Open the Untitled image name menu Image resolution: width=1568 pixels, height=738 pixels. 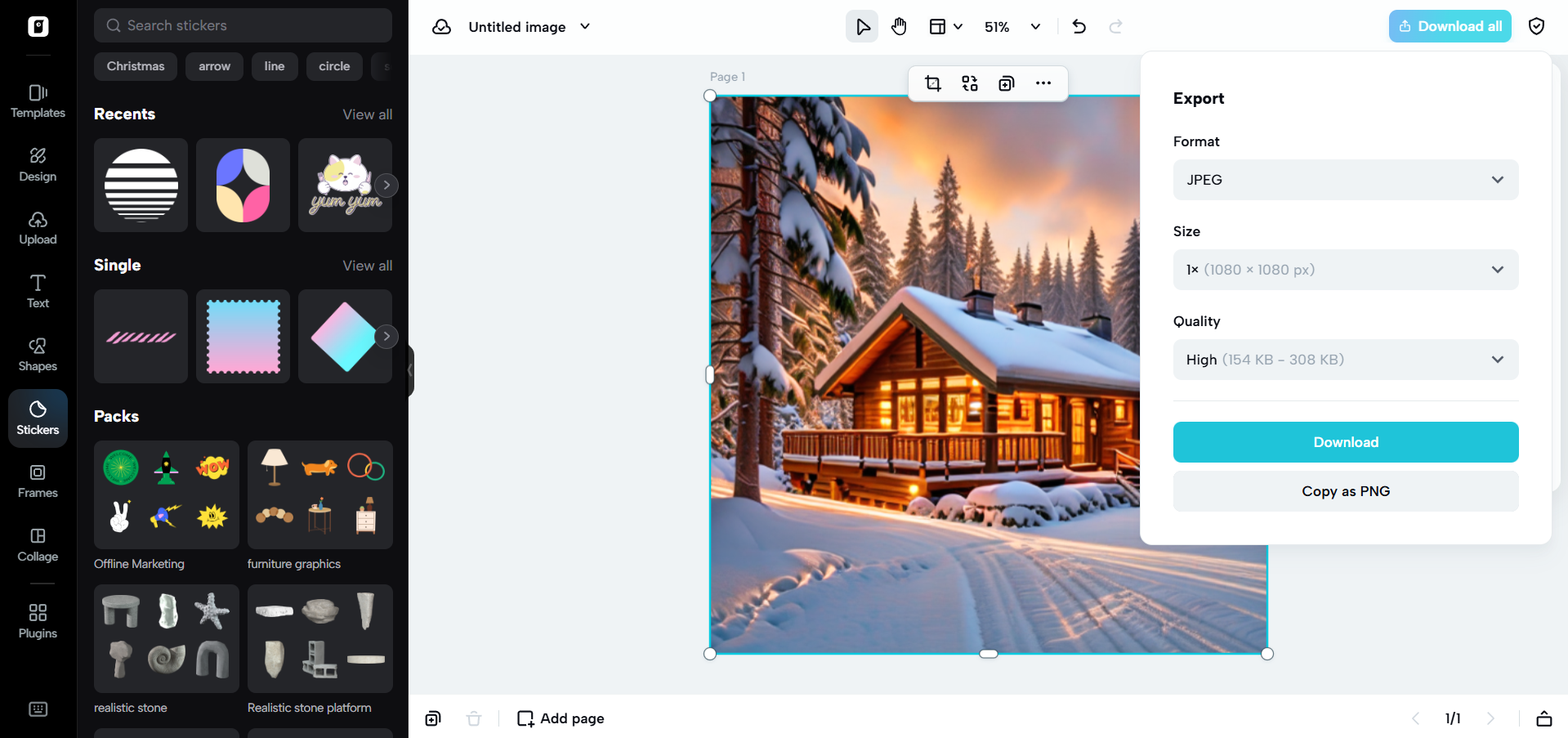[x=529, y=26]
